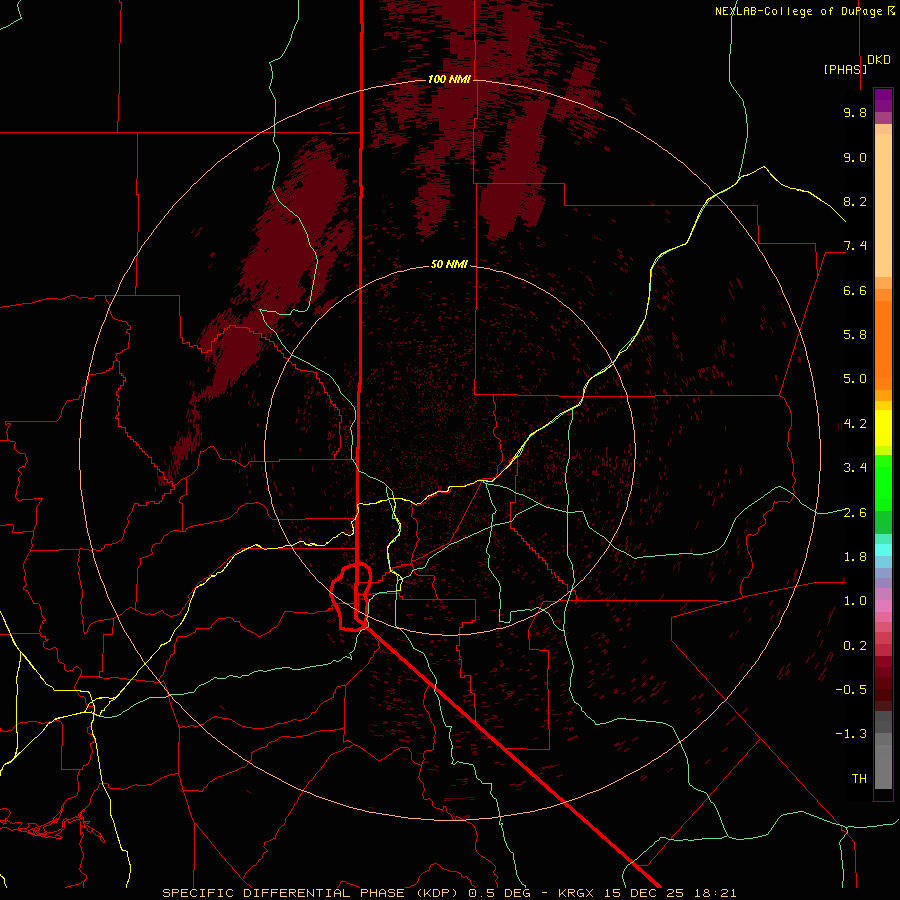Click the 9.0 color scale value
Image resolution: width=900 pixels, height=900 pixels.
point(855,157)
